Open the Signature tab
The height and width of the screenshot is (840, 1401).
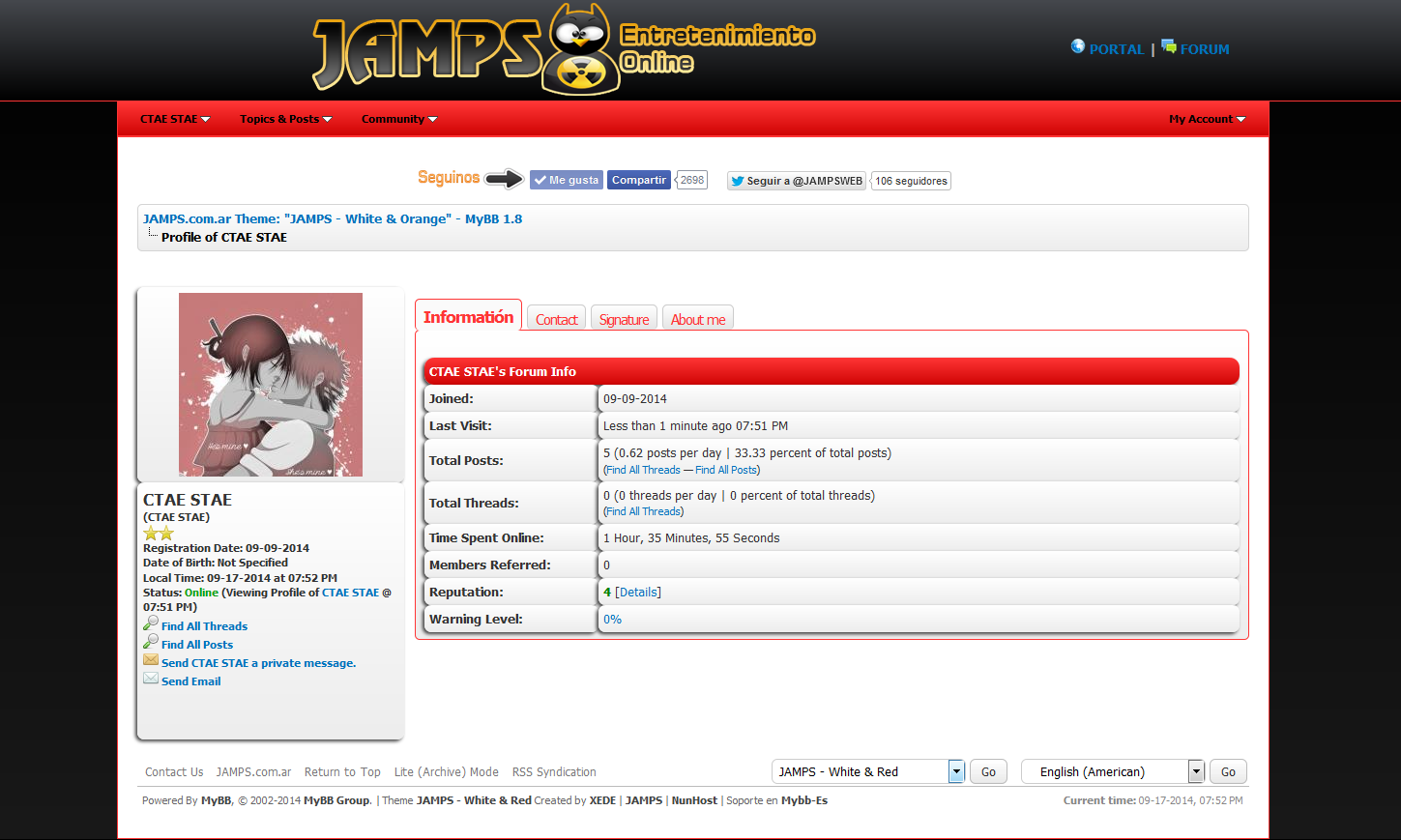[x=625, y=319]
